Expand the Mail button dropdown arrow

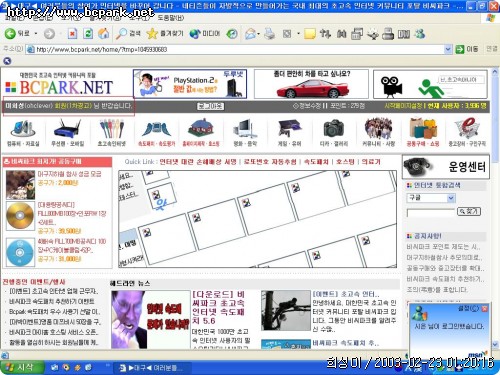pos(259,34)
